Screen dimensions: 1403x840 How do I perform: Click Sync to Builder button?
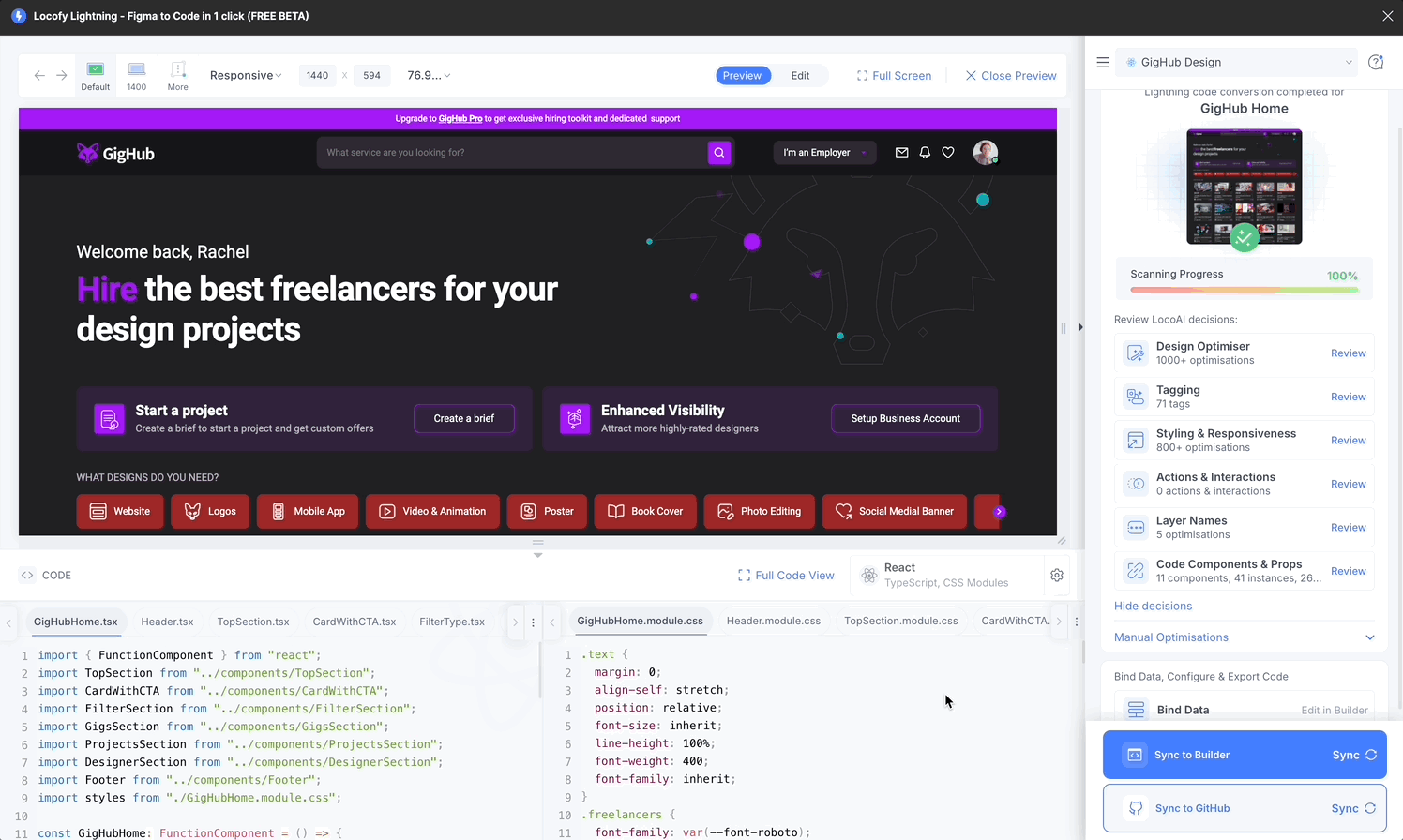[x=1245, y=755]
